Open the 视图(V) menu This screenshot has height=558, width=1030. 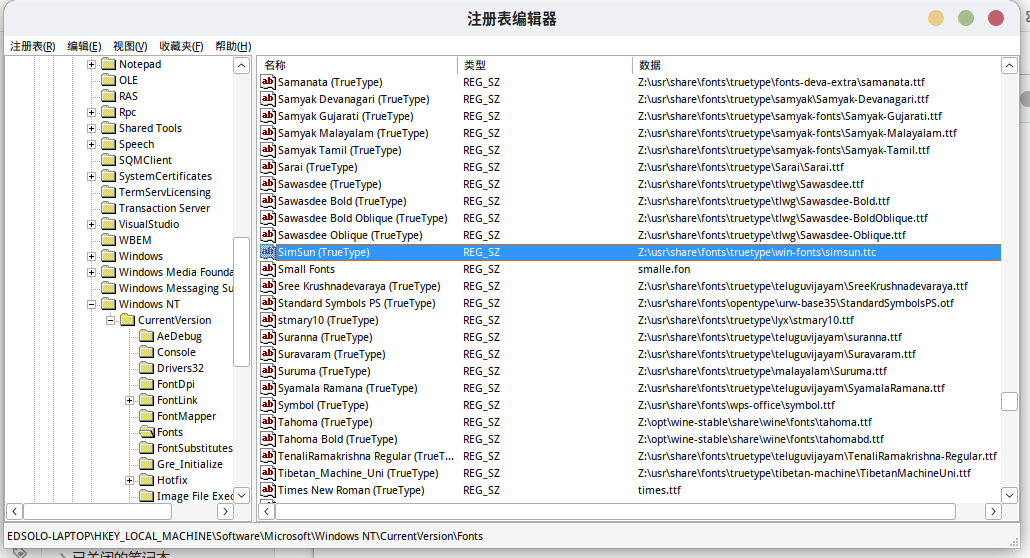click(x=130, y=46)
